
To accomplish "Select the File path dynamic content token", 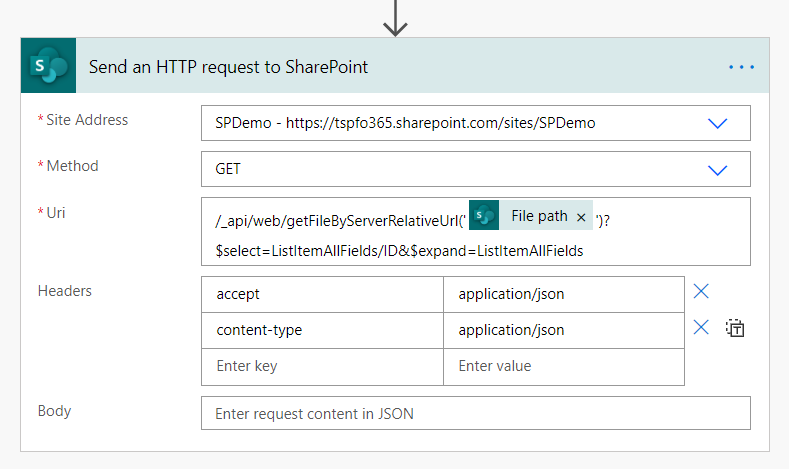I will coord(538,216).
